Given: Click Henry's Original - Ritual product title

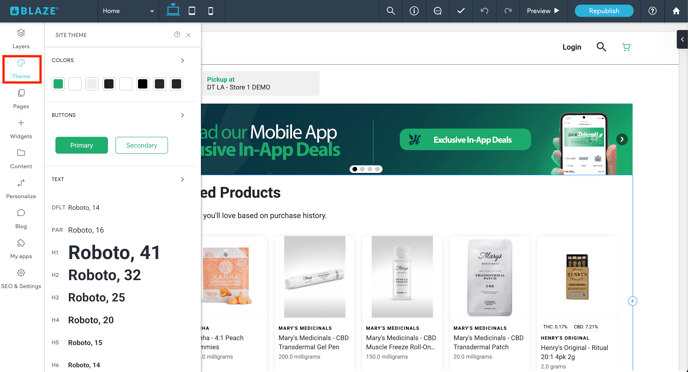Looking at the screenshot, I should (x=574, y=352).
